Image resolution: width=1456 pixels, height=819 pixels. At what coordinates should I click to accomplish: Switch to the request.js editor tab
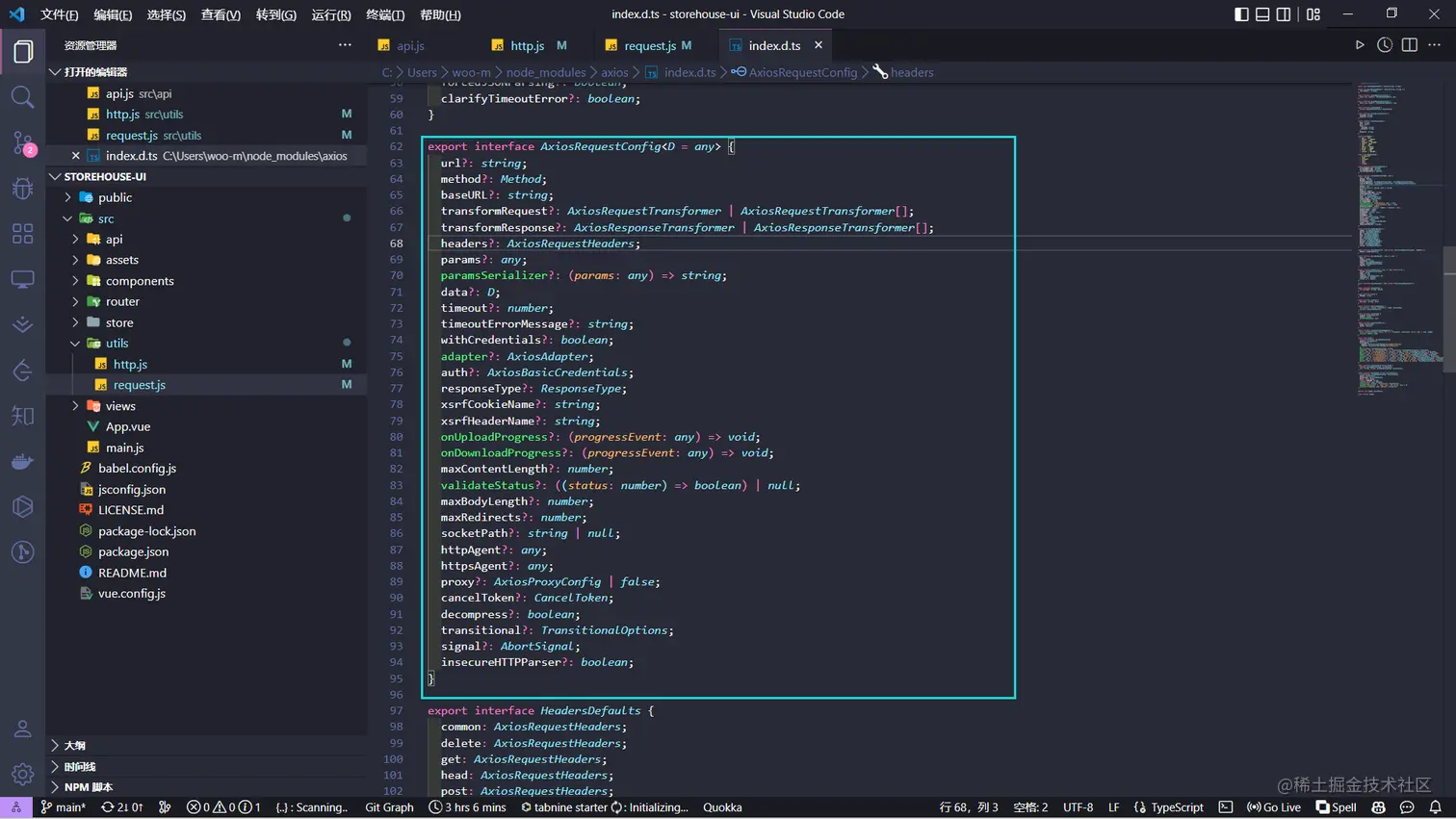(x=649, y=45)
